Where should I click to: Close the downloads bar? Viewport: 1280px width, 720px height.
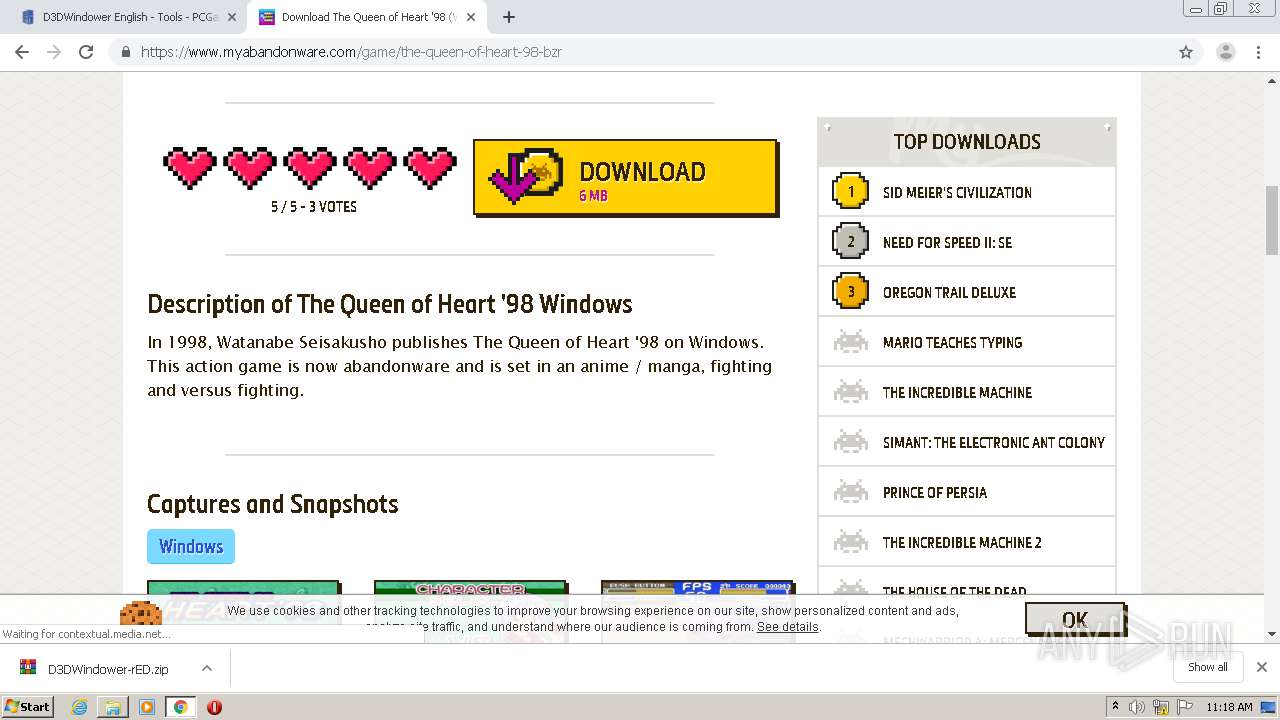coord(1261,667)
